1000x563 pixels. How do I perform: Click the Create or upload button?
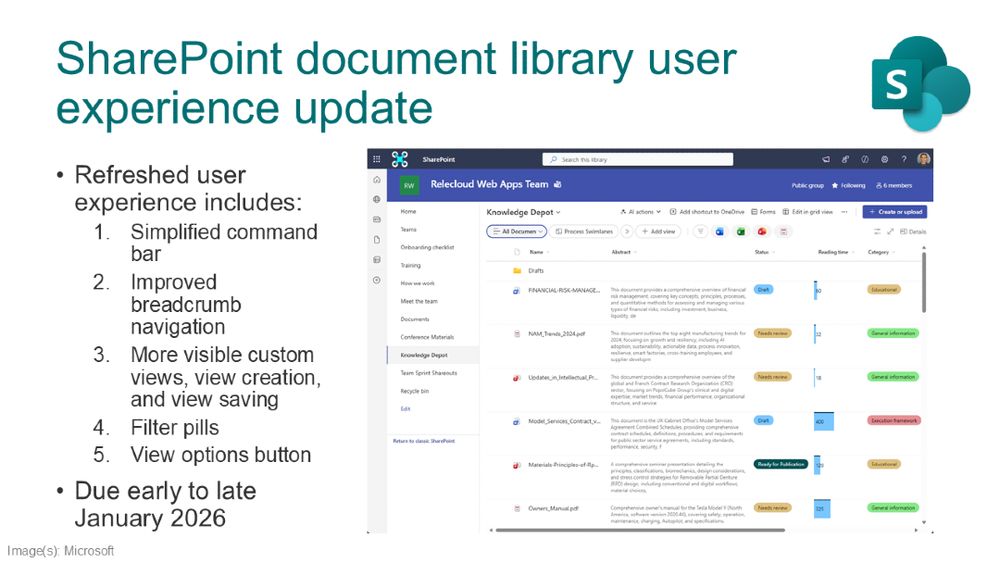click(895, 212)
